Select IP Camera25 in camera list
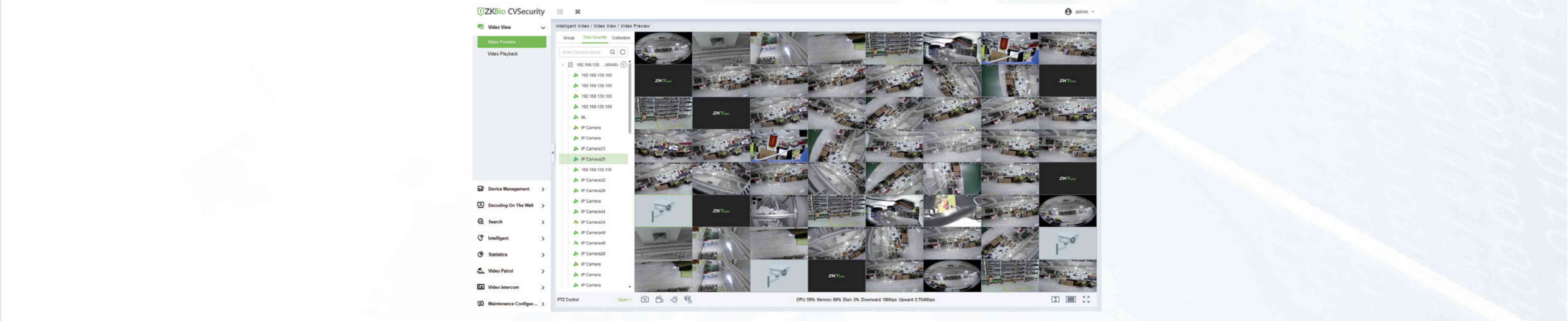 (x=594, y=159)
